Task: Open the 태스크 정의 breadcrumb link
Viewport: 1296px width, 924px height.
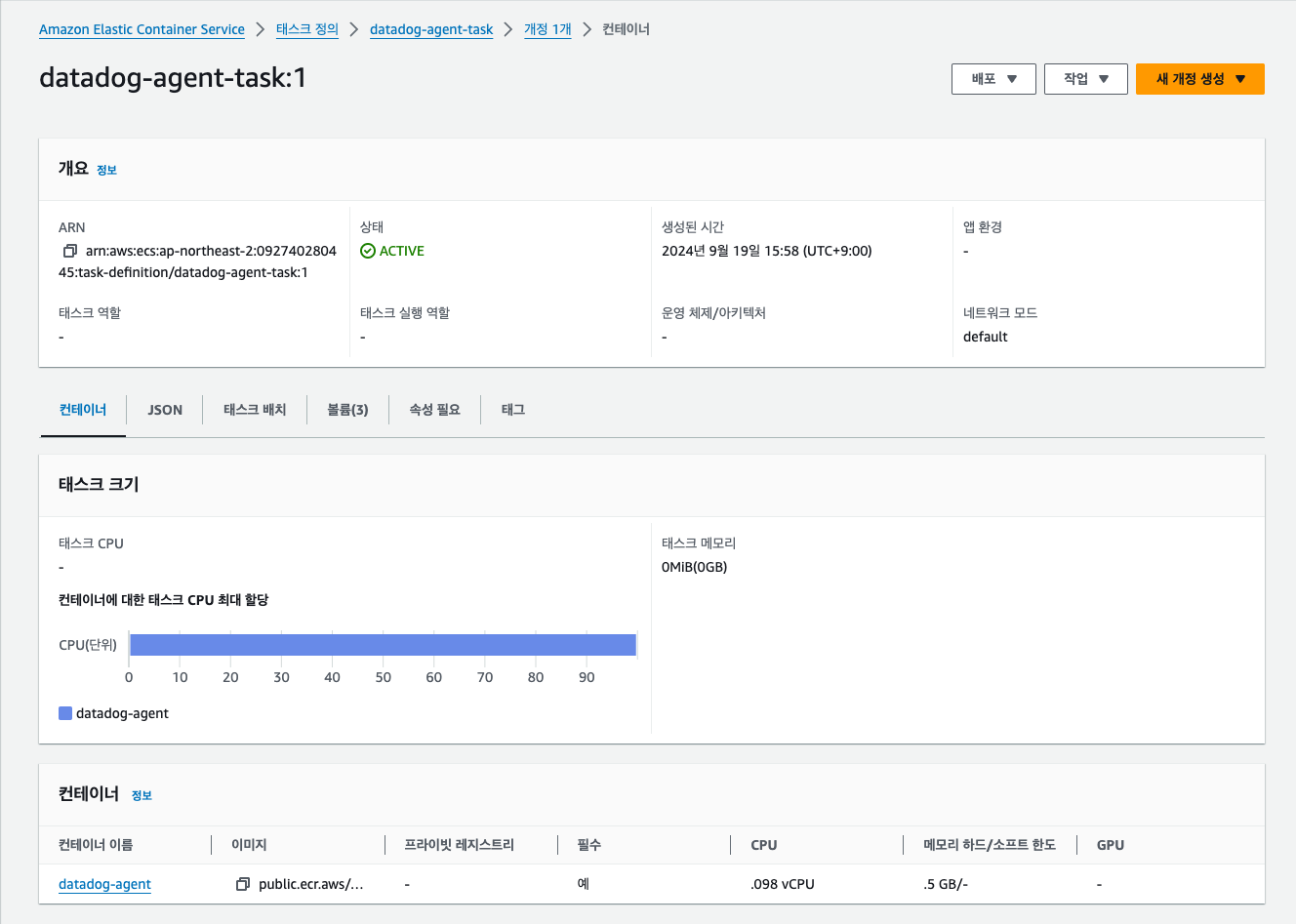Action: click(307, 29)
